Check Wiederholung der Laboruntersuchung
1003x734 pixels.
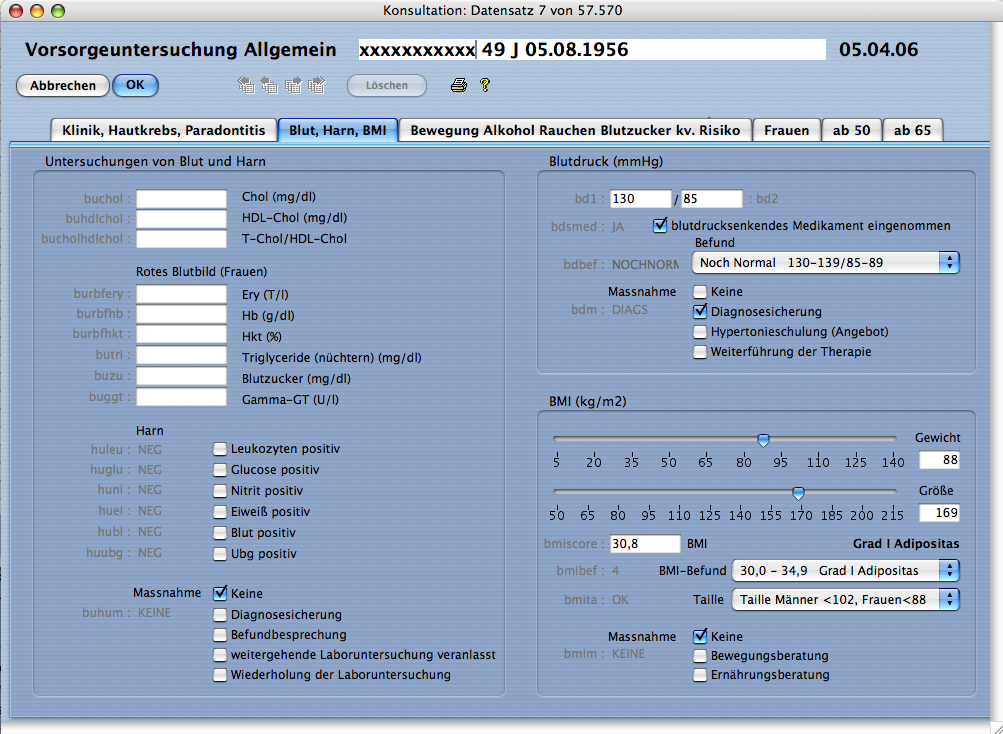pos(219,674)
